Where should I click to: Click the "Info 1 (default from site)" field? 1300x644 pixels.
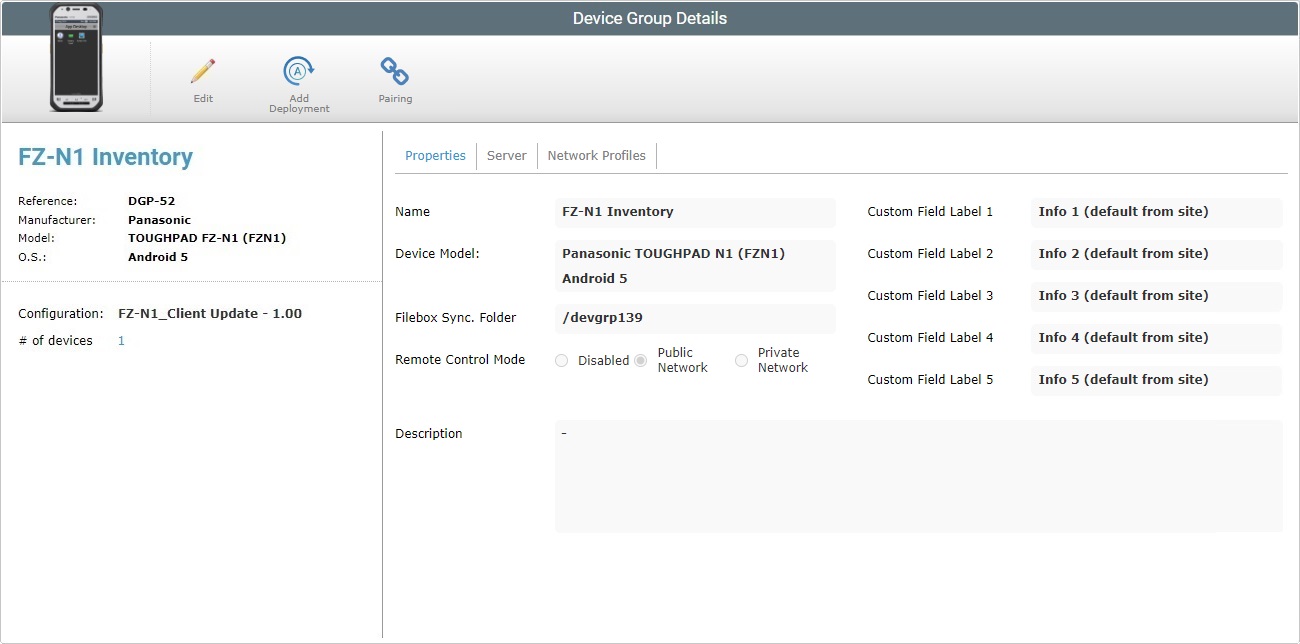point(1156,212)
